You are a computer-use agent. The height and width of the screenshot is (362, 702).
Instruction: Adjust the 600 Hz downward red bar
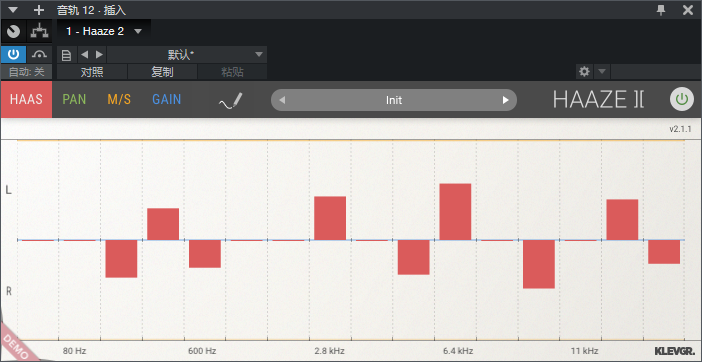pyautogui.click(x=205, y=254)
